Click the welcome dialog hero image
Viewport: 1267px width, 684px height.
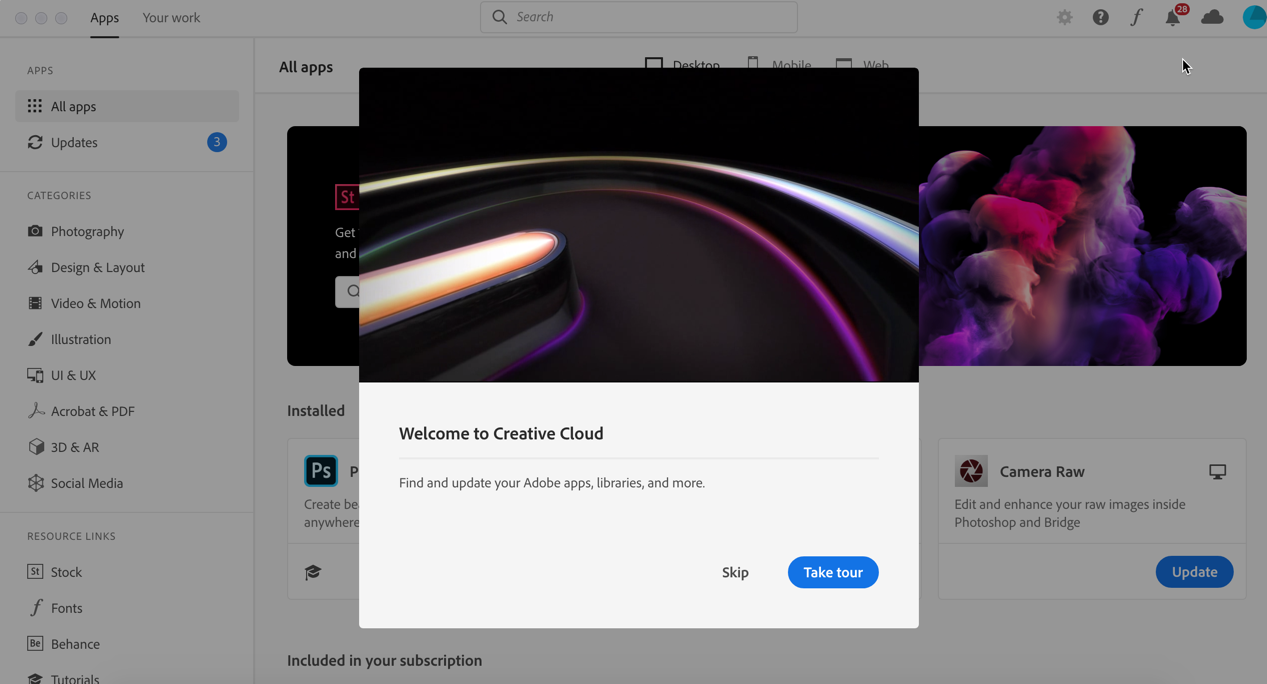tap(639, 225)
